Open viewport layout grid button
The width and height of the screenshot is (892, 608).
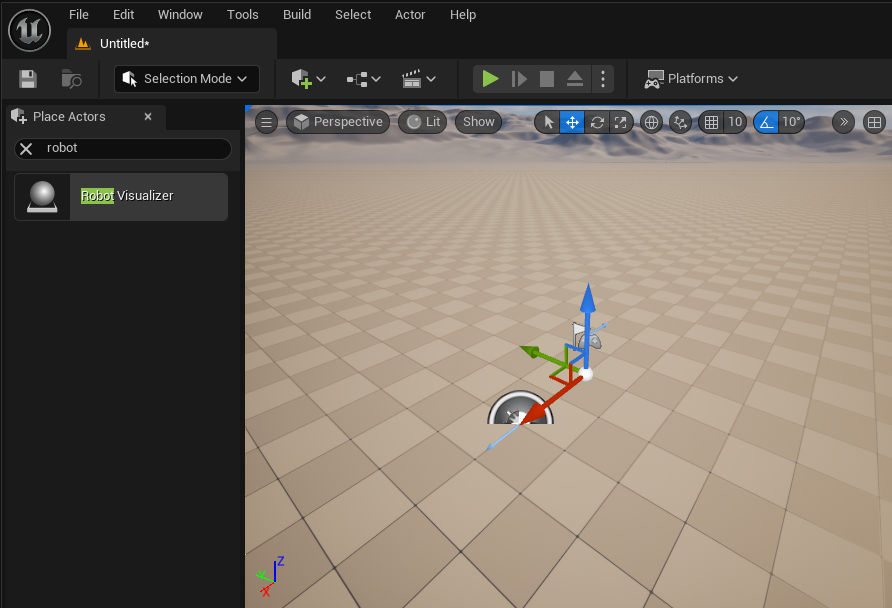[874, 122]
